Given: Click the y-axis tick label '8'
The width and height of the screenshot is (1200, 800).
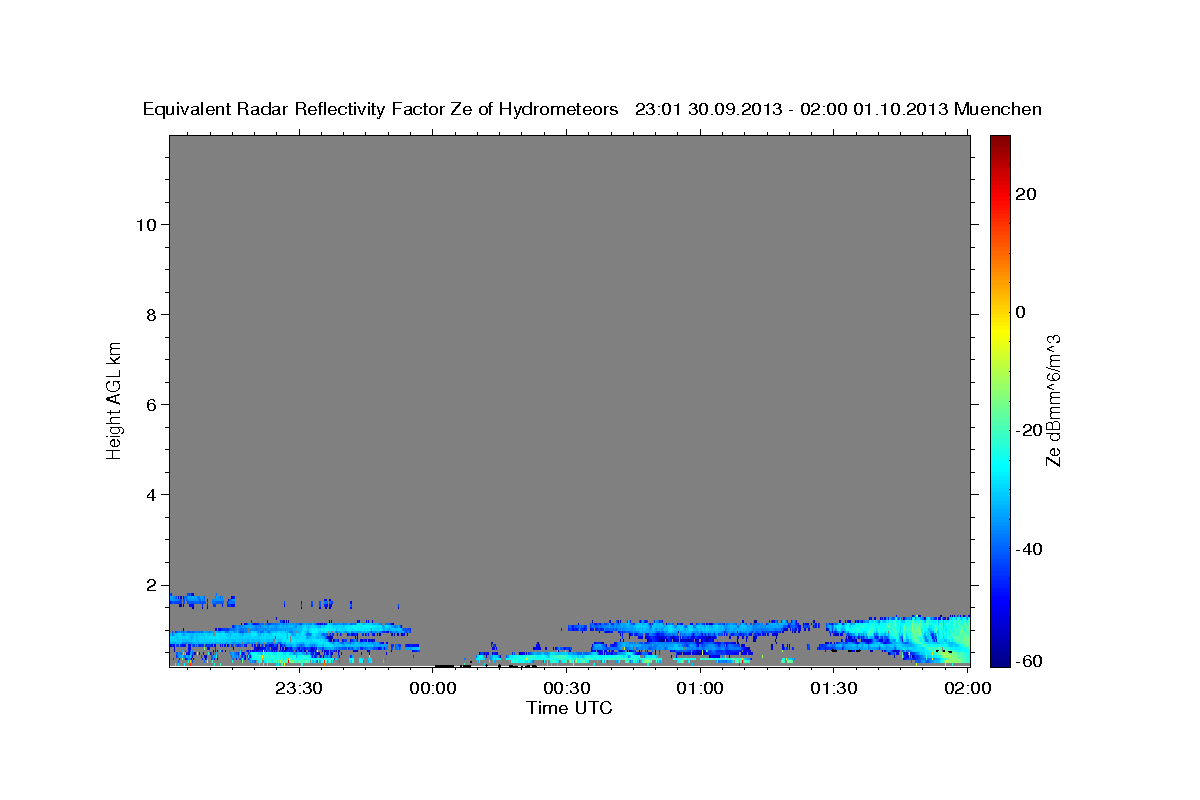Looking at the screenshot, I should pyautogui.click(x=150, y=314).
